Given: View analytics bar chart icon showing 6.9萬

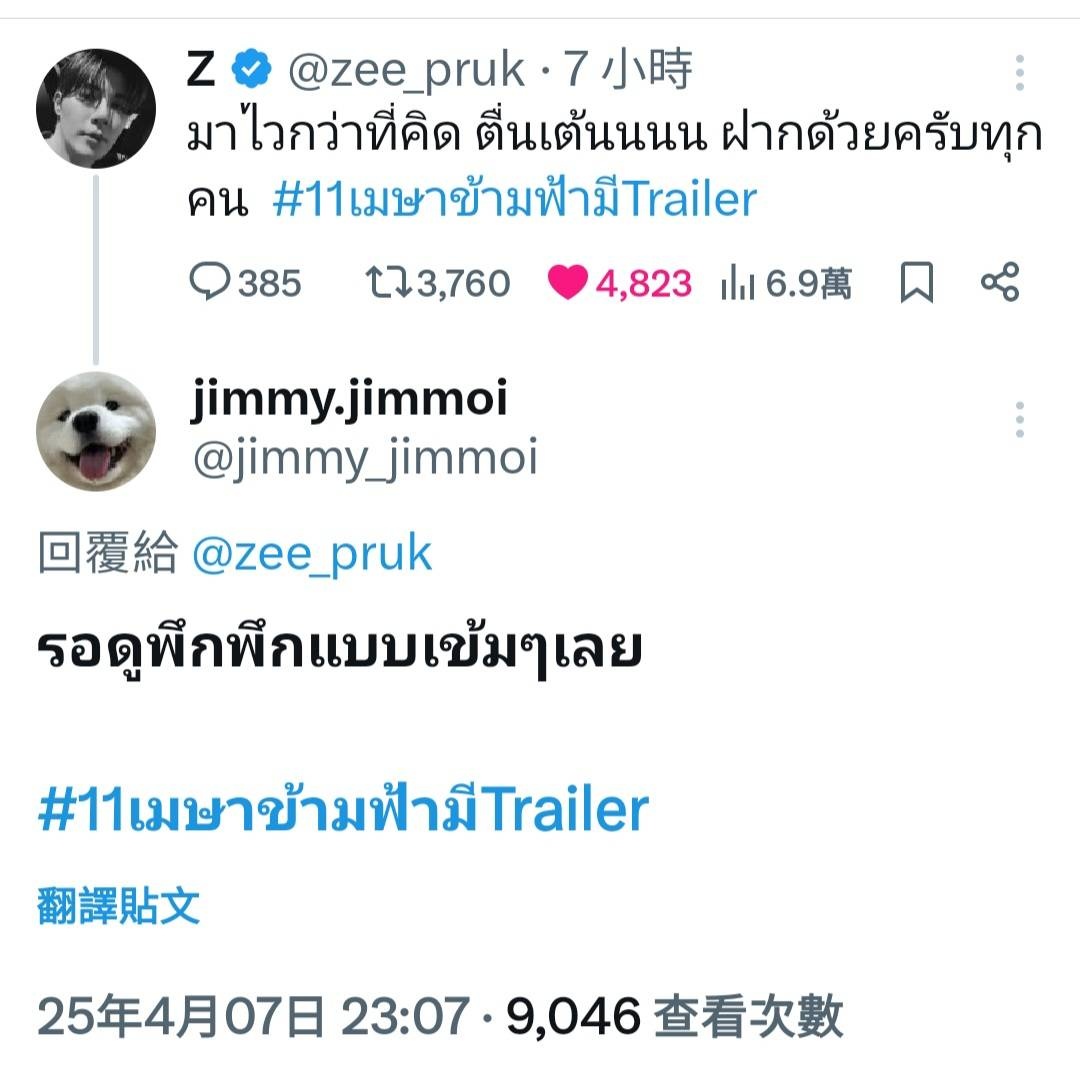Looking at the screenshot, I should 738,284.
